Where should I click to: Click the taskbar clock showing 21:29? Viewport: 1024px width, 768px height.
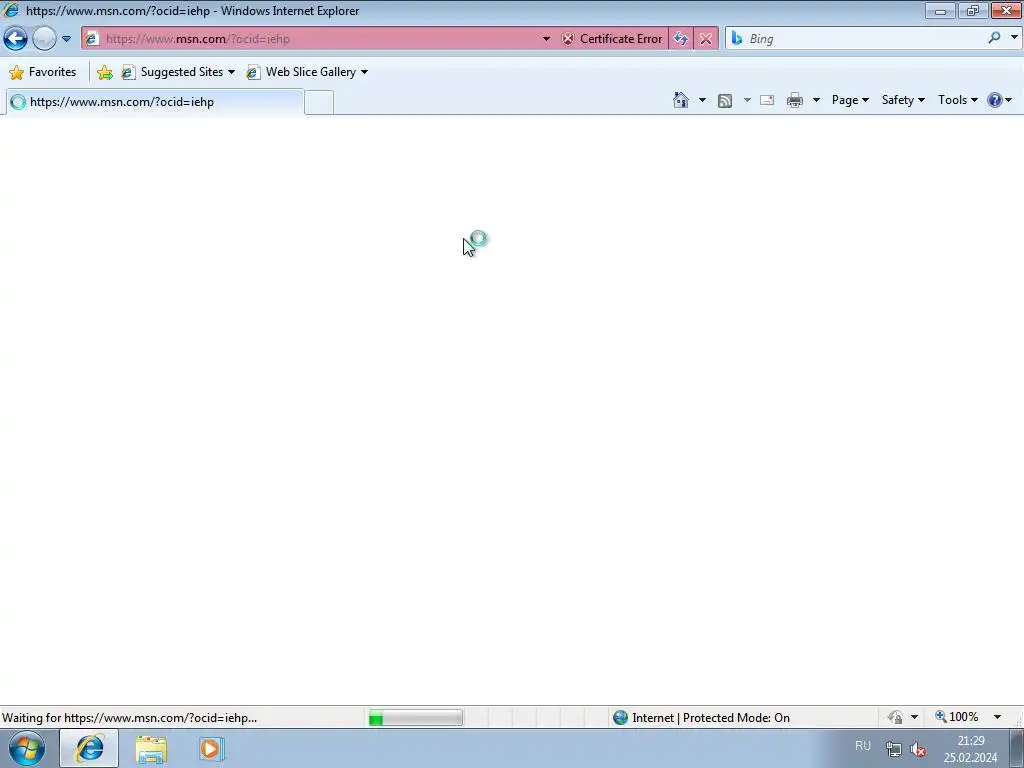[970, 749]
